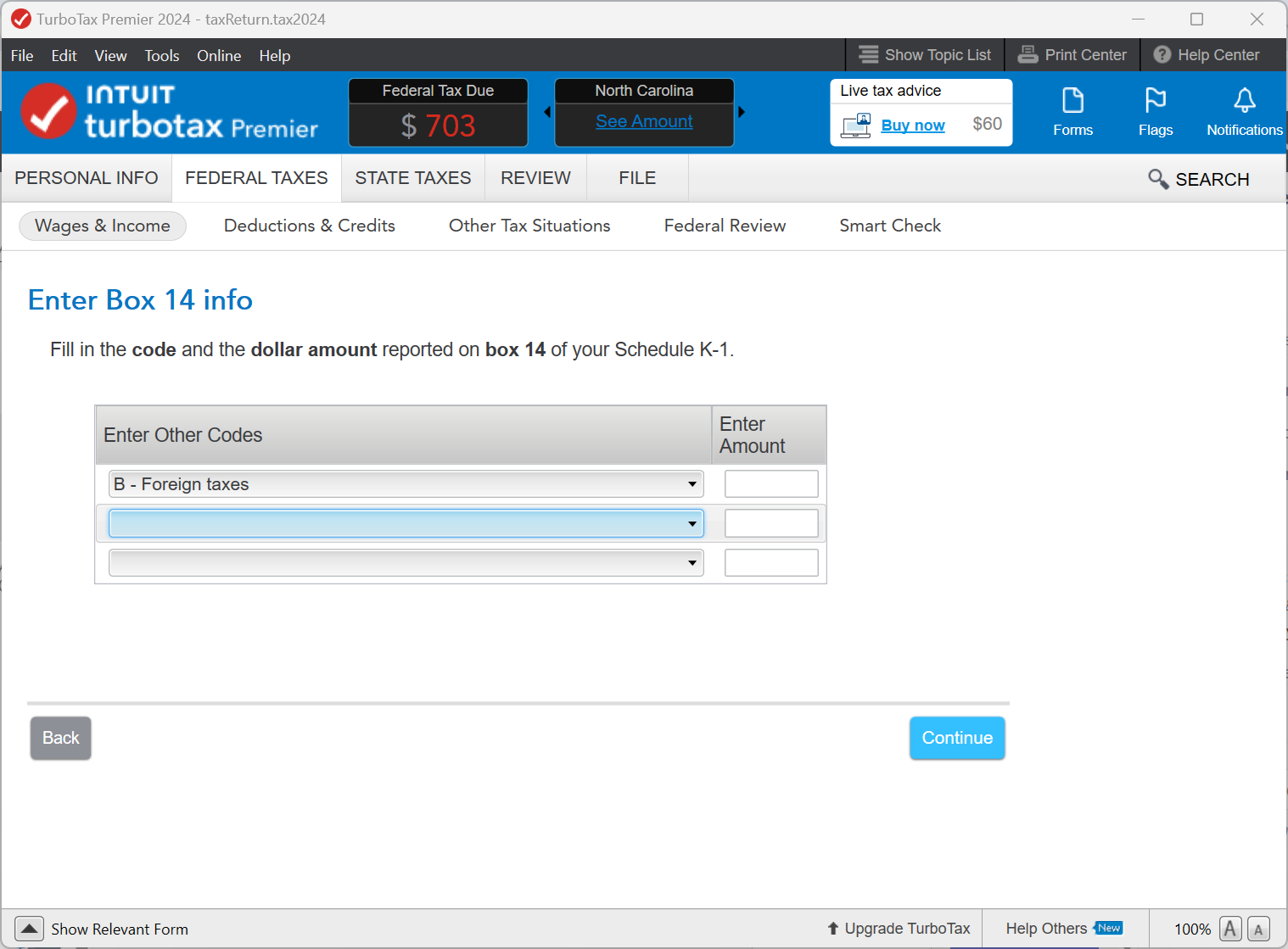Click the Continue button
This screenshot has height=949, width=1288.
click(x=957, y=738)
